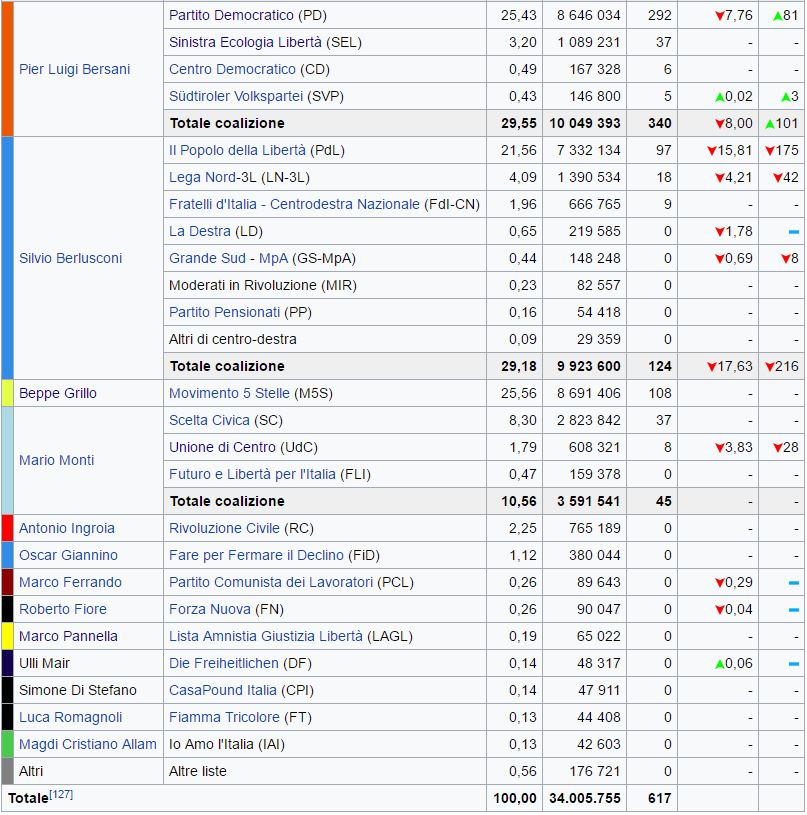Click red down arrow beside 7,76 in PD row
The width and height of the screenshot is (807, 815).
(x=719, y=16)
